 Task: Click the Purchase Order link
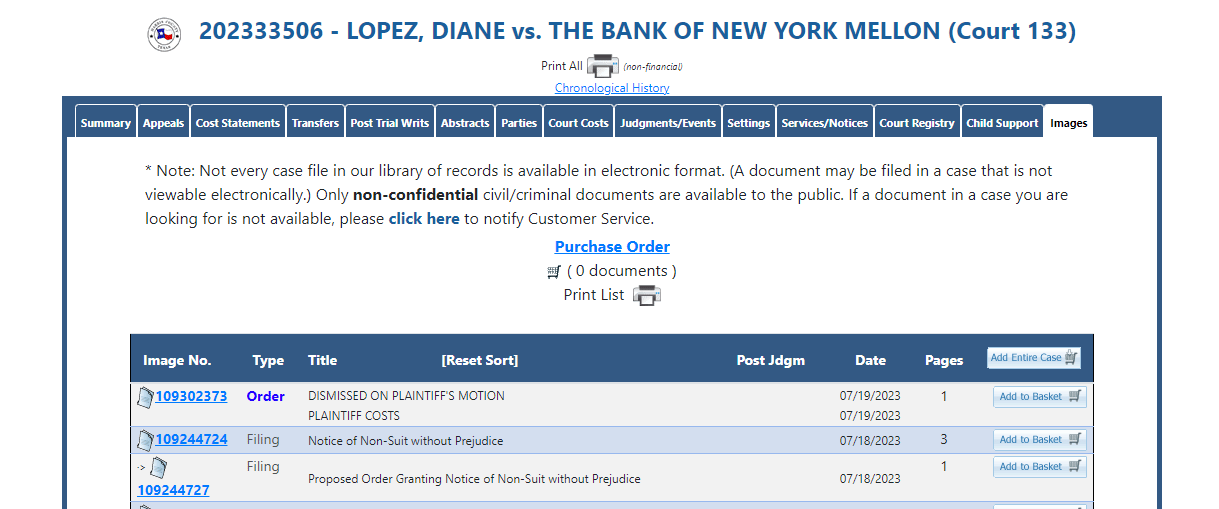612,247
